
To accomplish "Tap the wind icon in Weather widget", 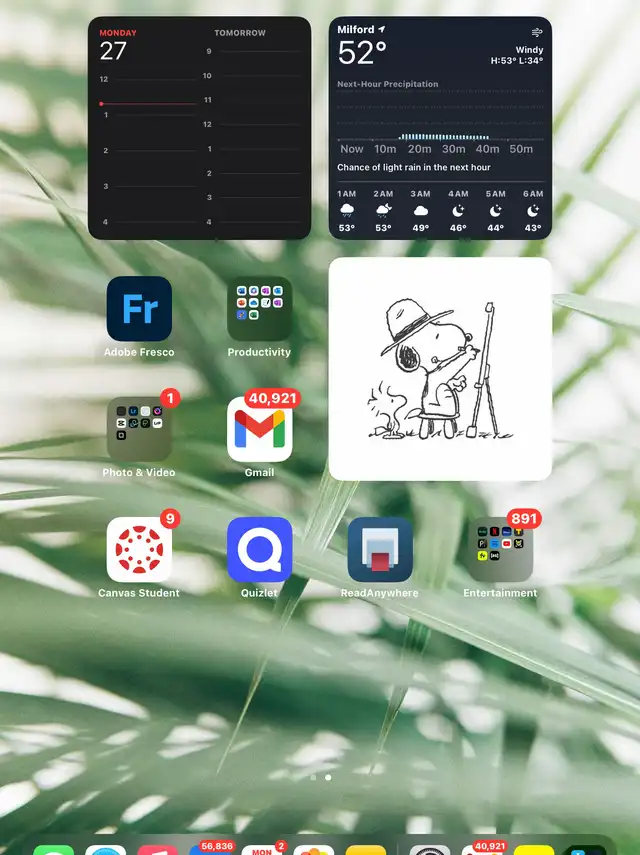I will coord(536,32).
